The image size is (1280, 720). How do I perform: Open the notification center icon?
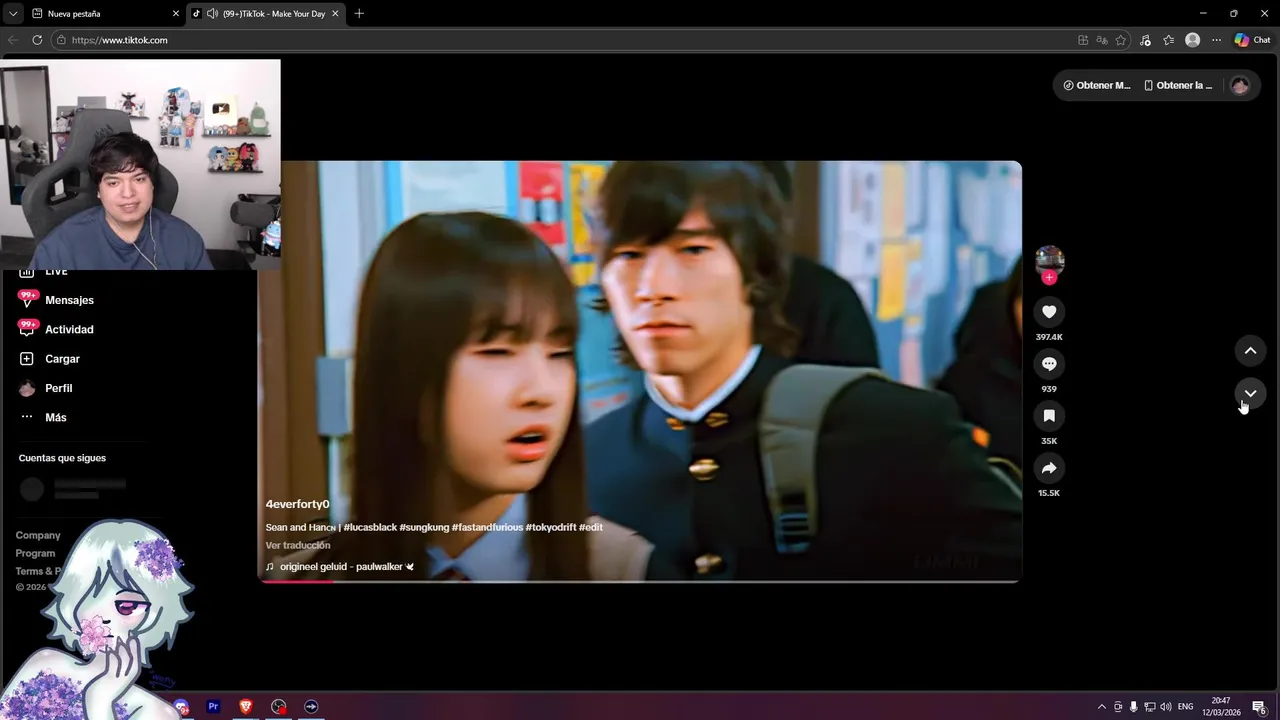coord(1260,706)
